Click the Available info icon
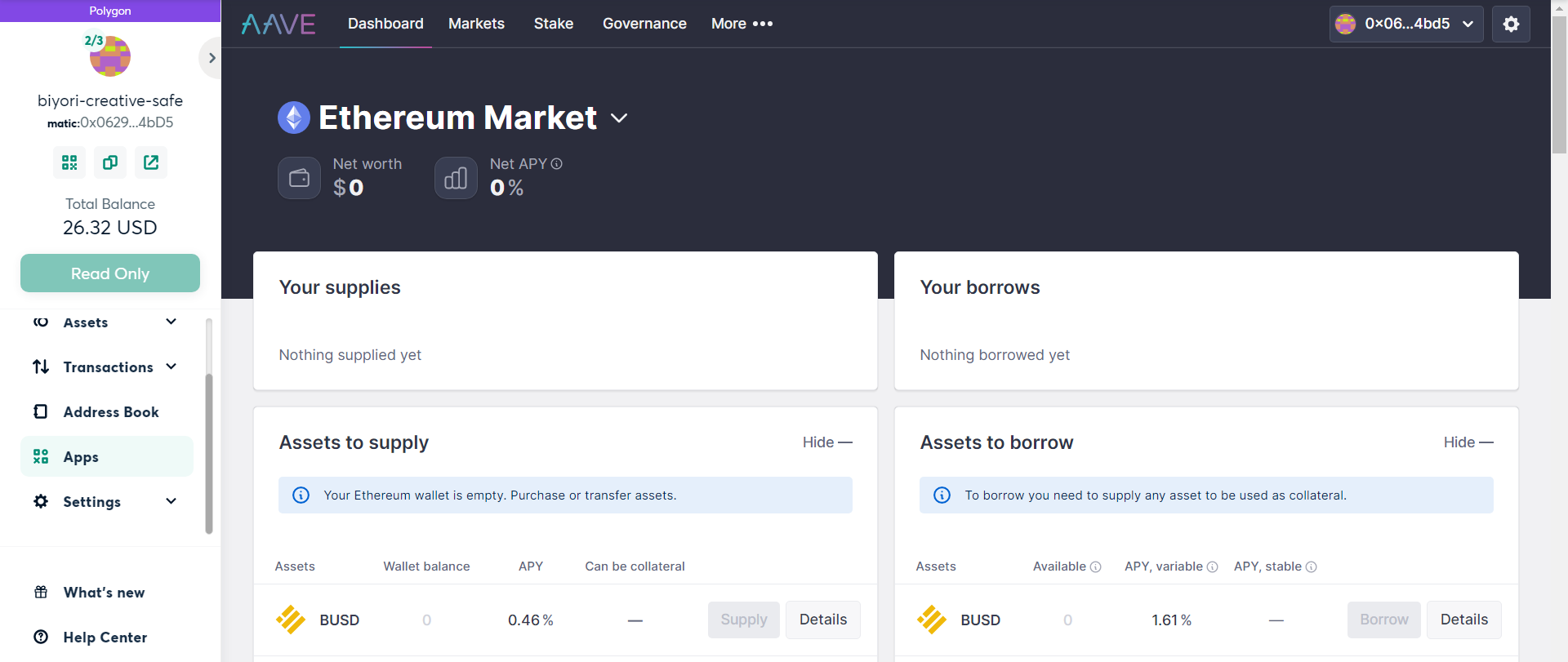Viewport: 1568px width, 662px height. click(x=1096, y=566)
